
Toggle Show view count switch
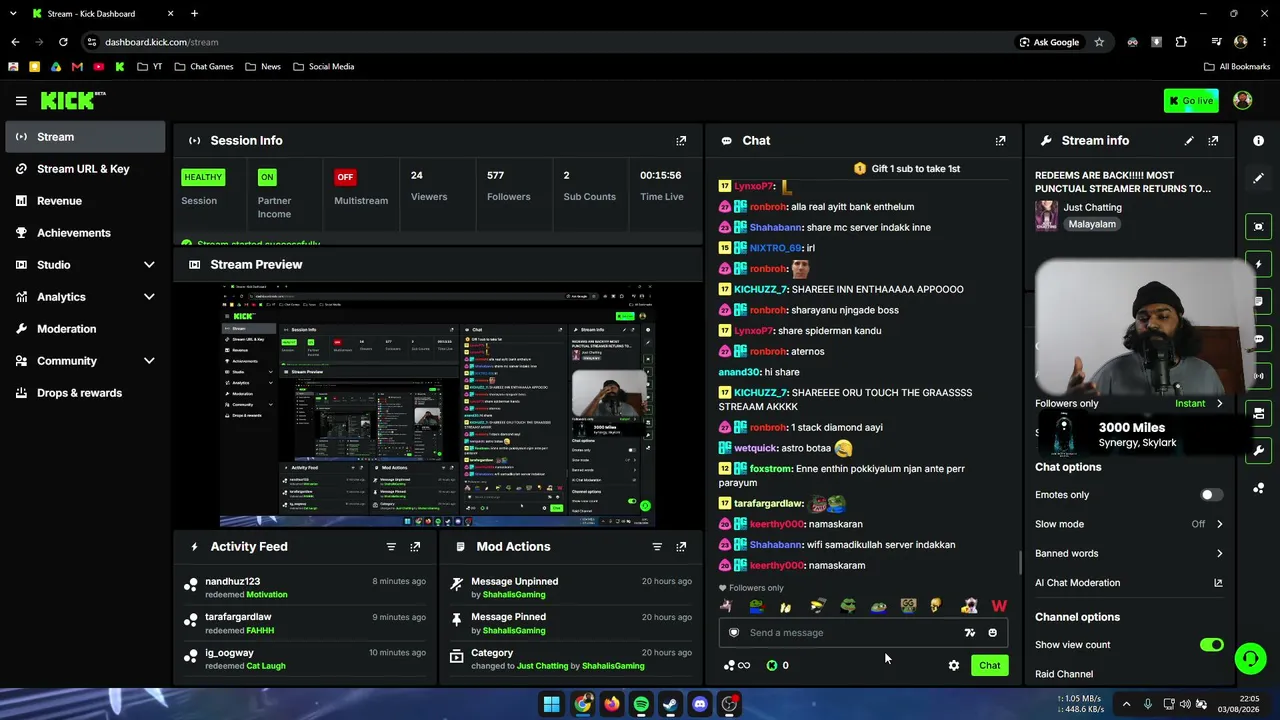[1211, 645]
